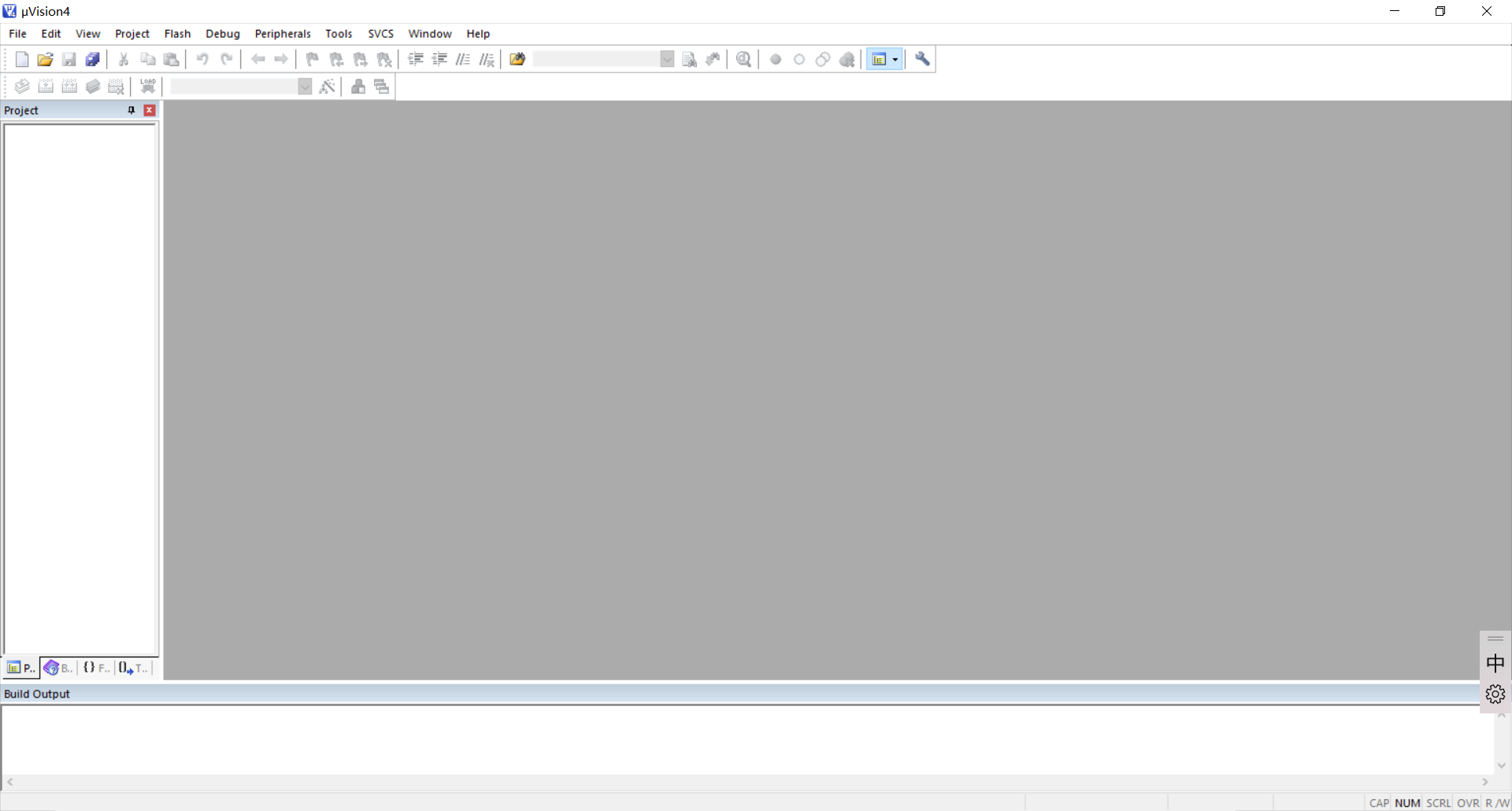Click the Undo arrow

coord(202,59)
